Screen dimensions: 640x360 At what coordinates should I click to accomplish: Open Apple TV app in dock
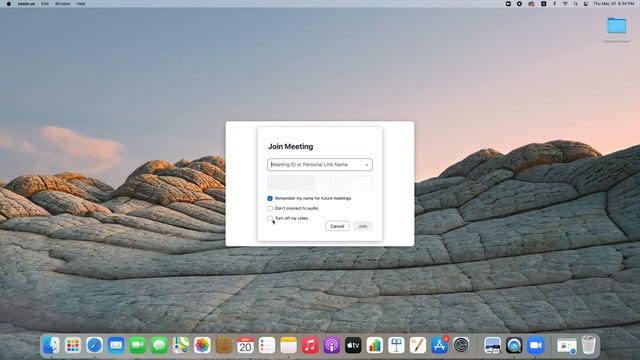(x=353, y=345)
